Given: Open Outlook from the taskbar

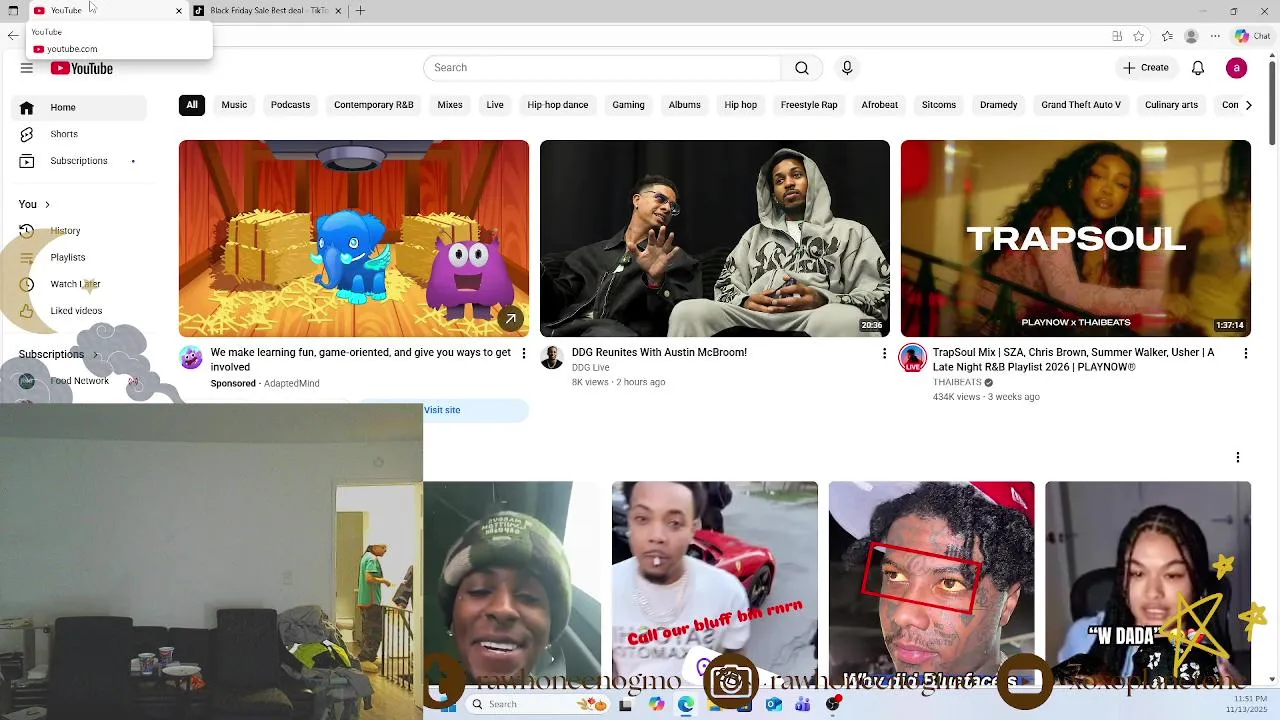Looking at the screenshot, I should pyautogui.click(x=774, y=704).
